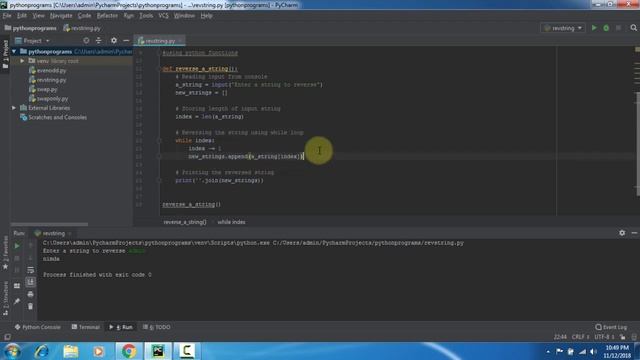Click the Project panel horizontal scrollbar
Screen dimensions: 640x360
49,224
